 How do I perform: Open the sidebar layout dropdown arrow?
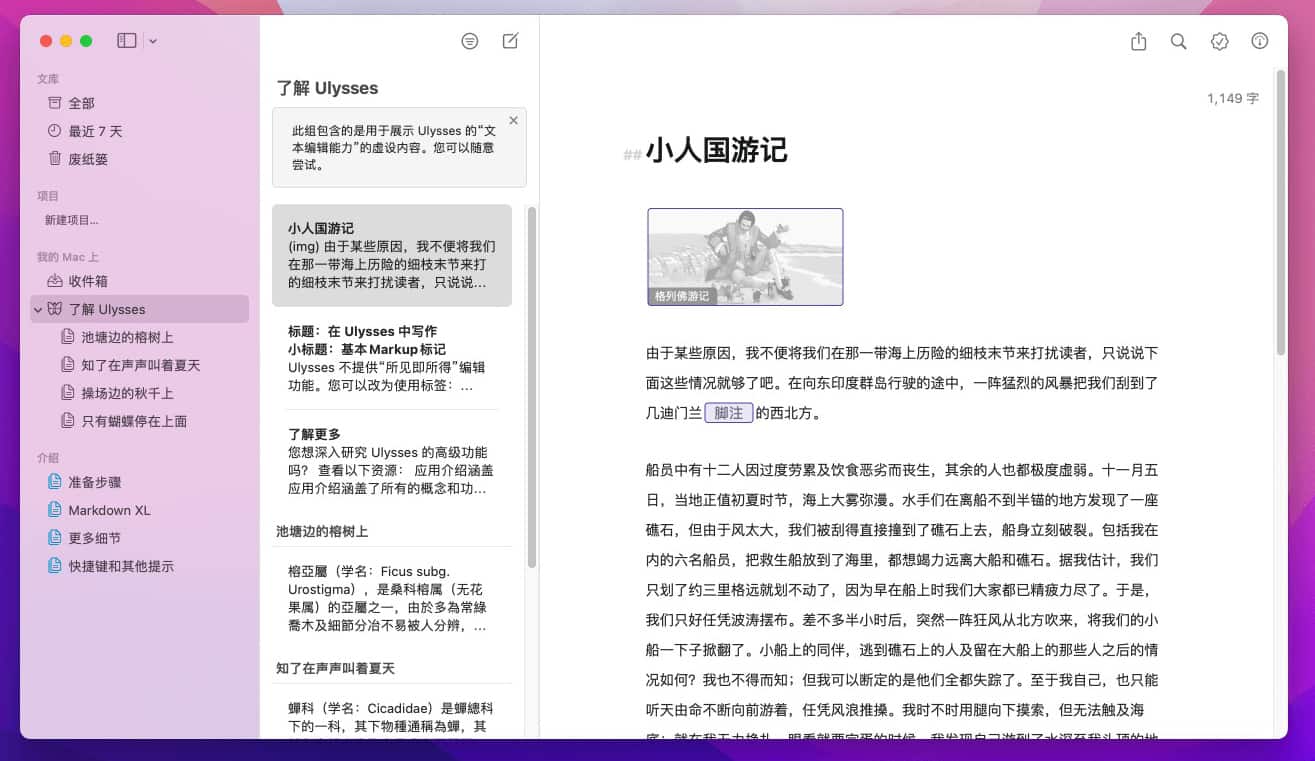(153, 41)
